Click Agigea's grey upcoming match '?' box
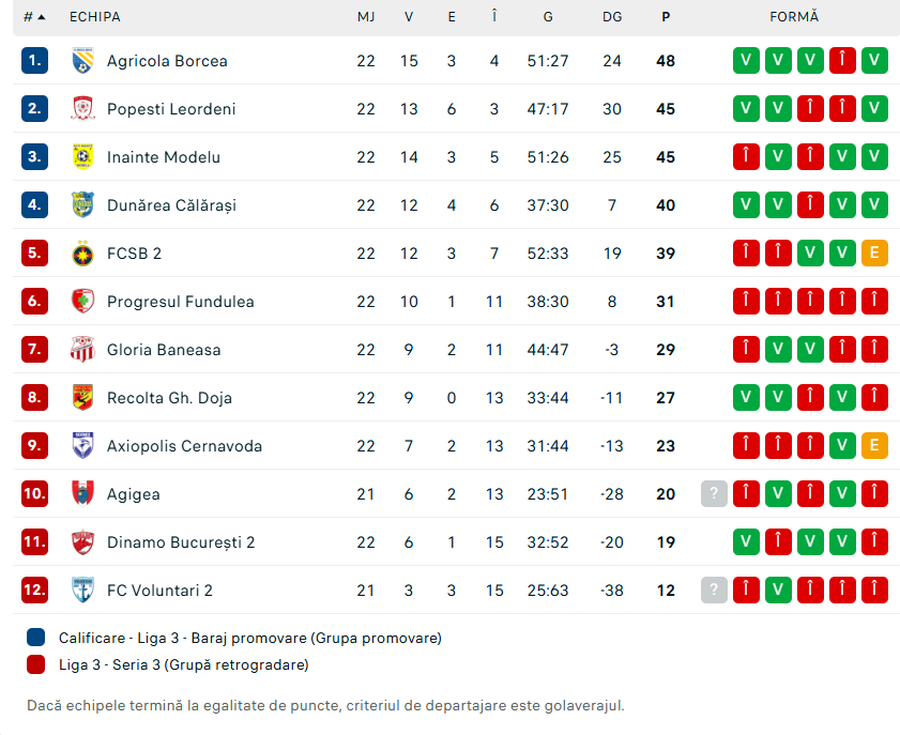Image resolution: width=900 pixels, height=735 pixels. pos(713,494)
